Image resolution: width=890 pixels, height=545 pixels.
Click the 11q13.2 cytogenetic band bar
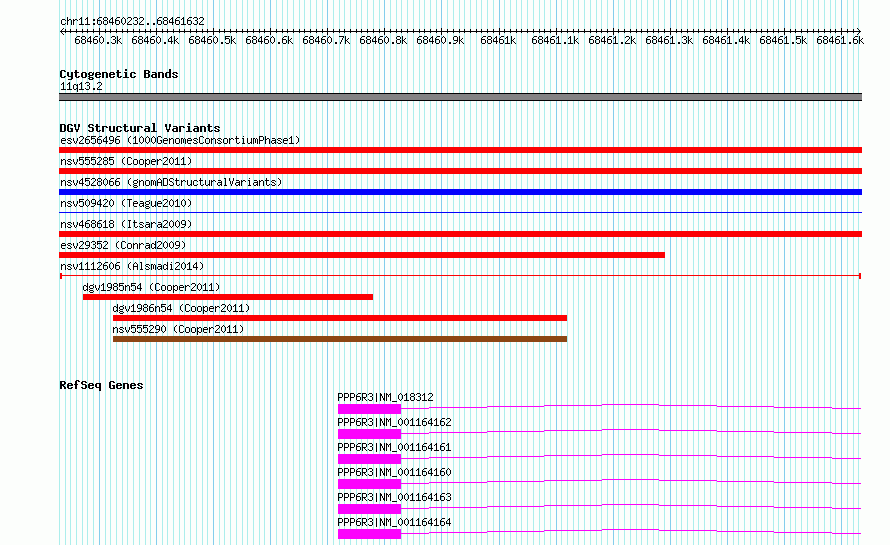pyautogui.click(x=460, y=97)
